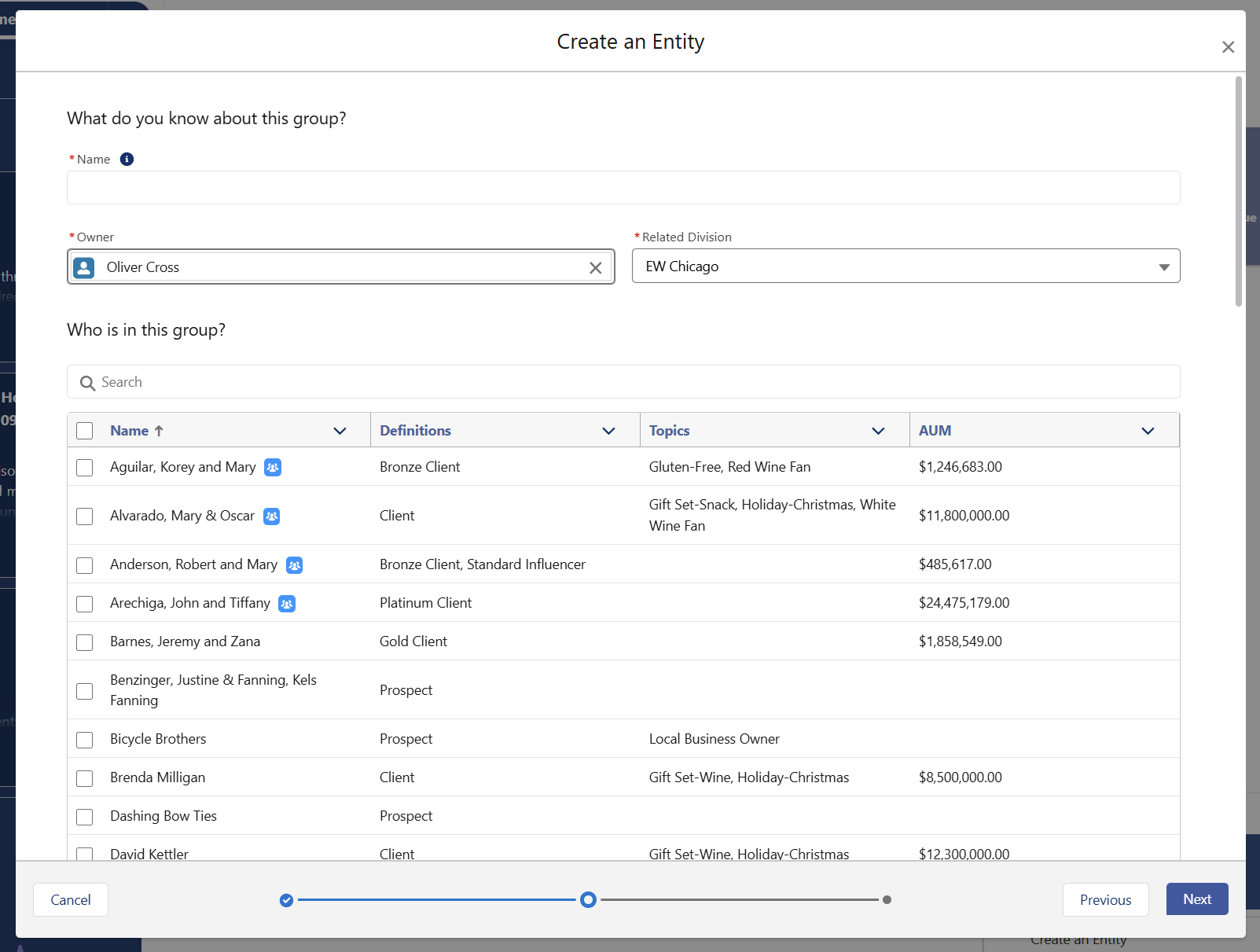Open the Definitions column options menu
1260x952 pixels.
point(608,431)
